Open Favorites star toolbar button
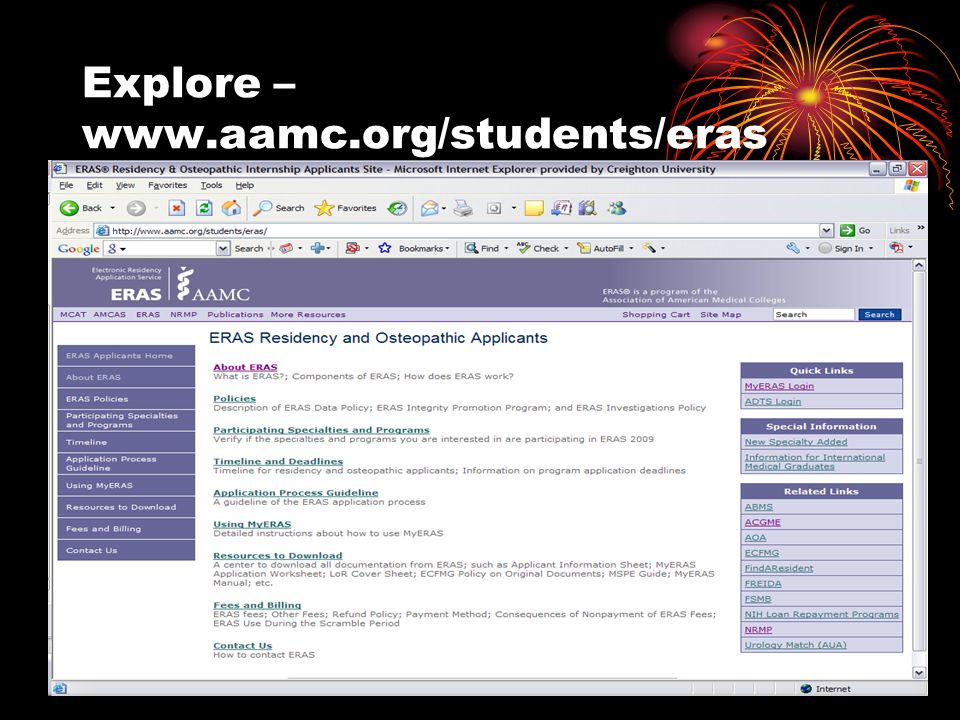 (x=345, y=208)
